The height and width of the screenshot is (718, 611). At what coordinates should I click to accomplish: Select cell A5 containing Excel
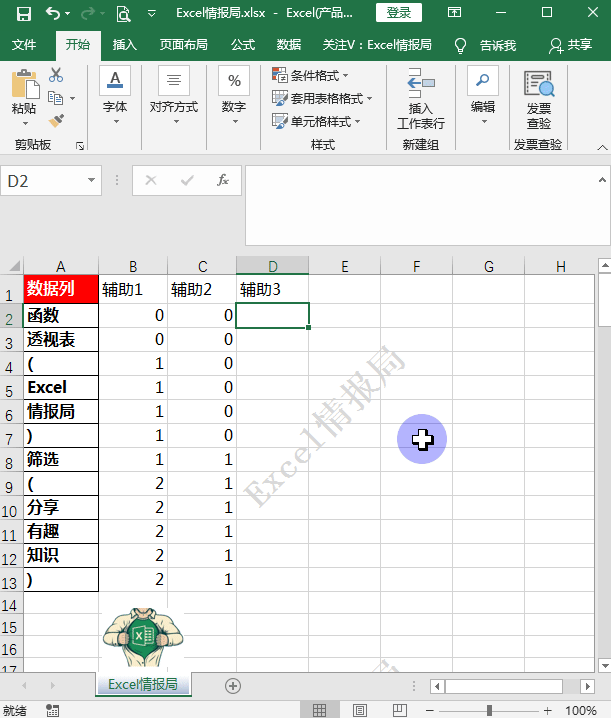point(61,387)
